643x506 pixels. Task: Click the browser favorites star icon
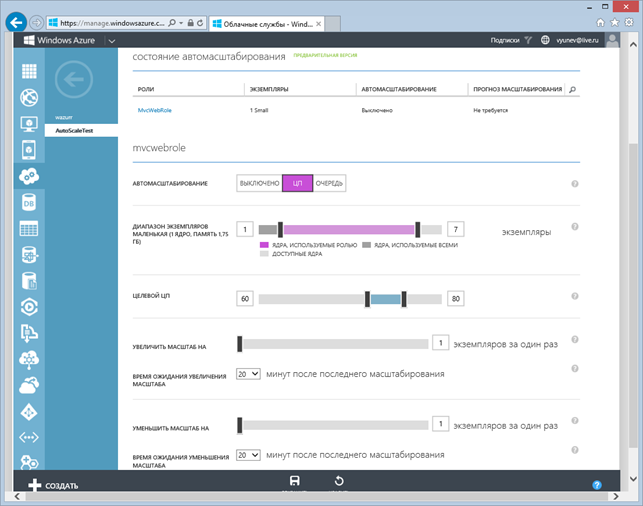(x=614, y=23)
